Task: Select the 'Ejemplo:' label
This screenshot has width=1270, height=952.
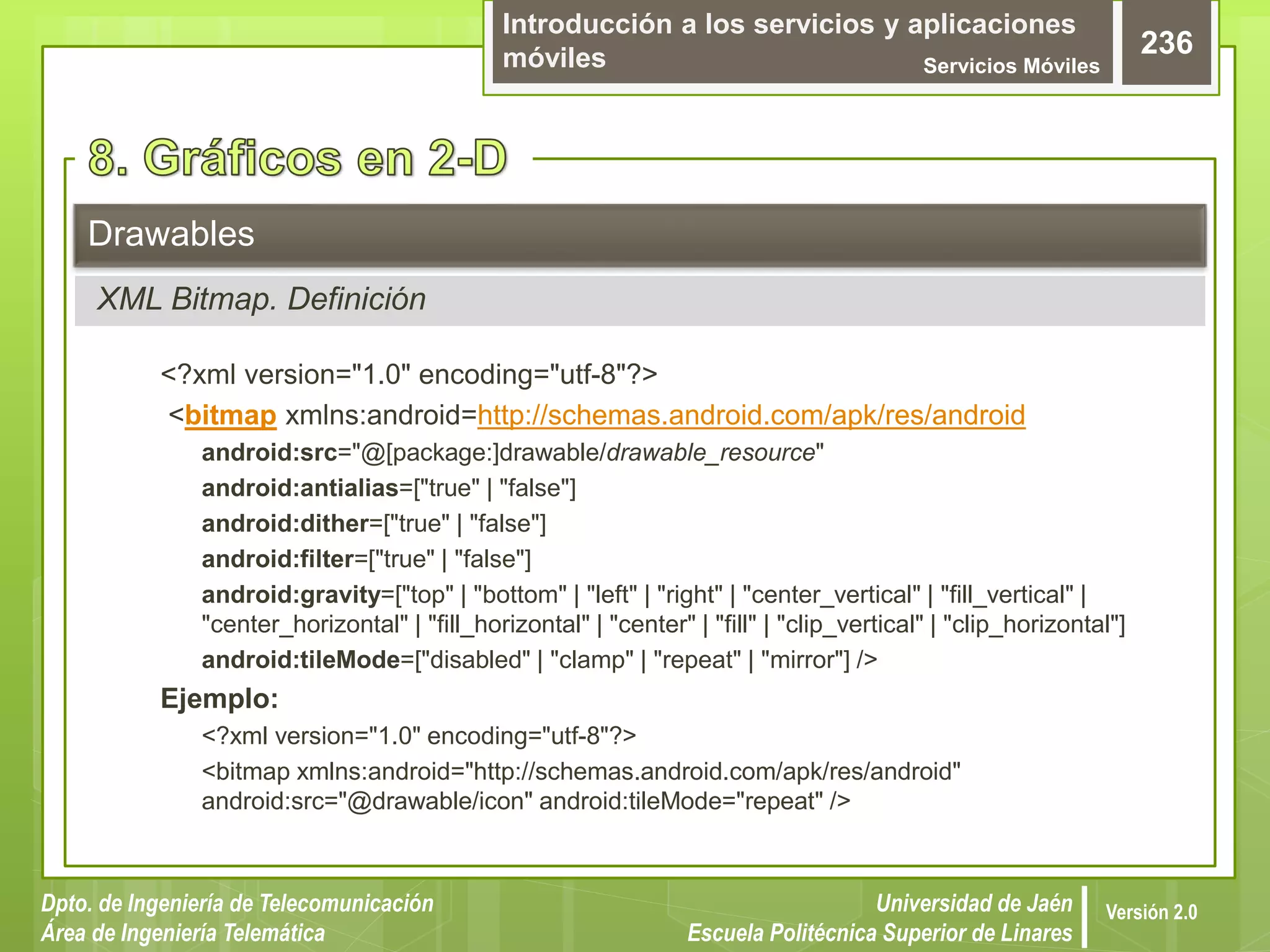Action: point(220,699)
